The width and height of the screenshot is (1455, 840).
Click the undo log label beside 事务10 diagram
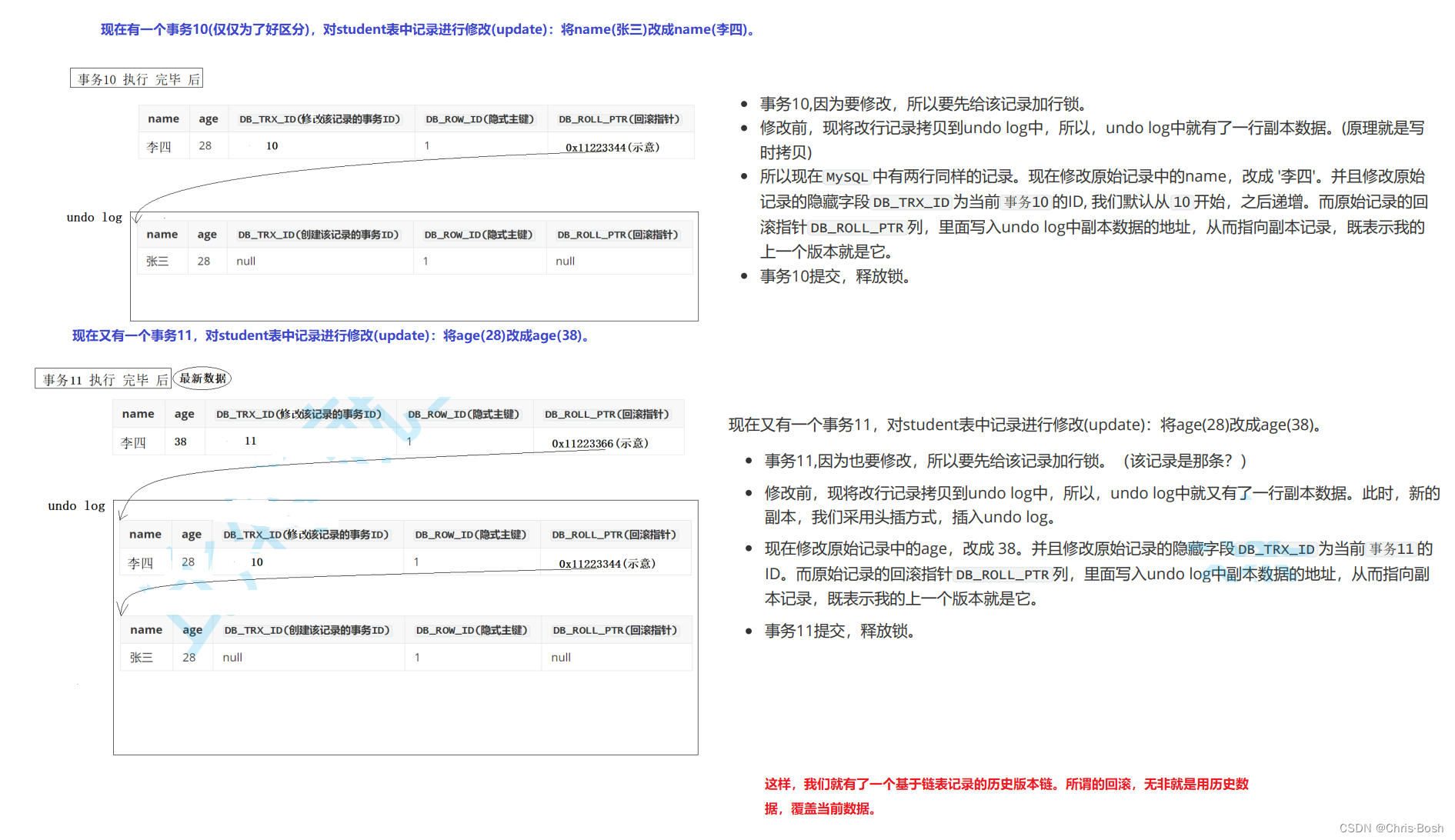pyautogui.click(x=95, y=218)
